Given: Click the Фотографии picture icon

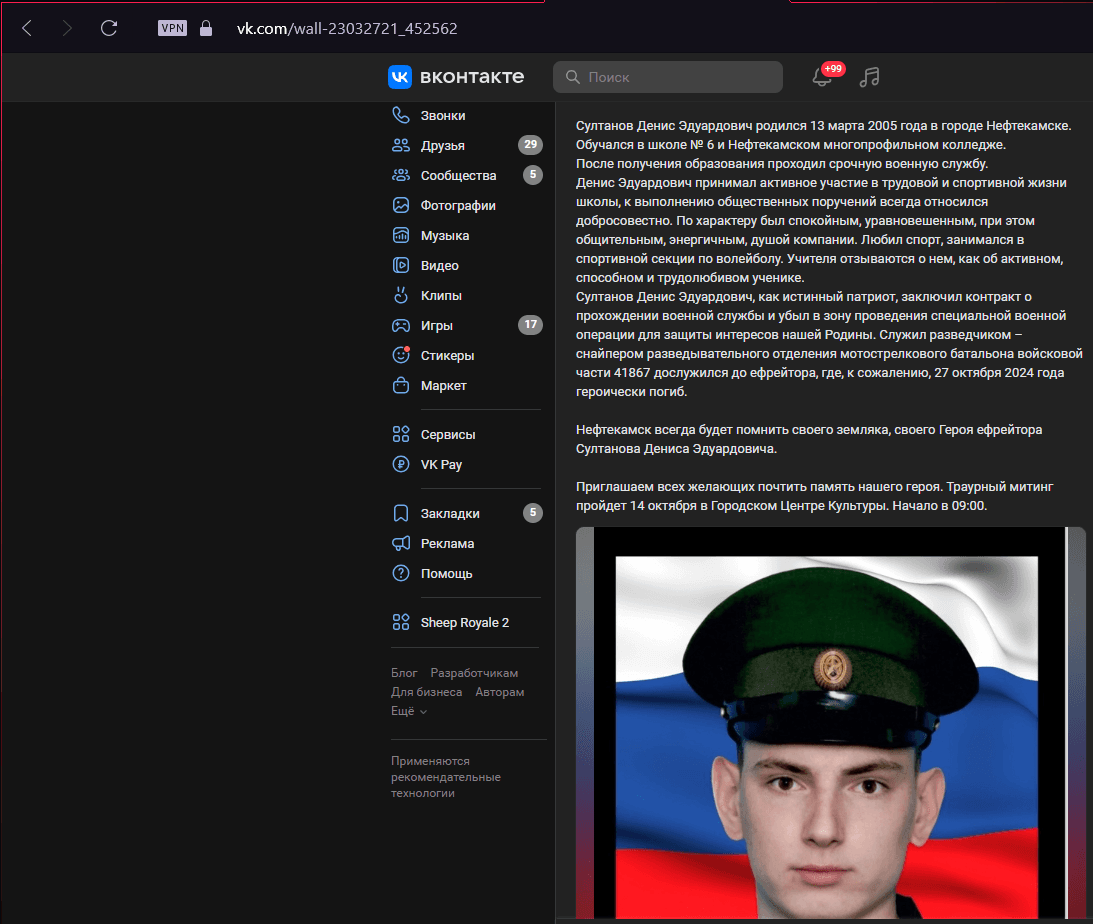Looking at the screenshot, I should pyautogui.click(x=401, y=205).
